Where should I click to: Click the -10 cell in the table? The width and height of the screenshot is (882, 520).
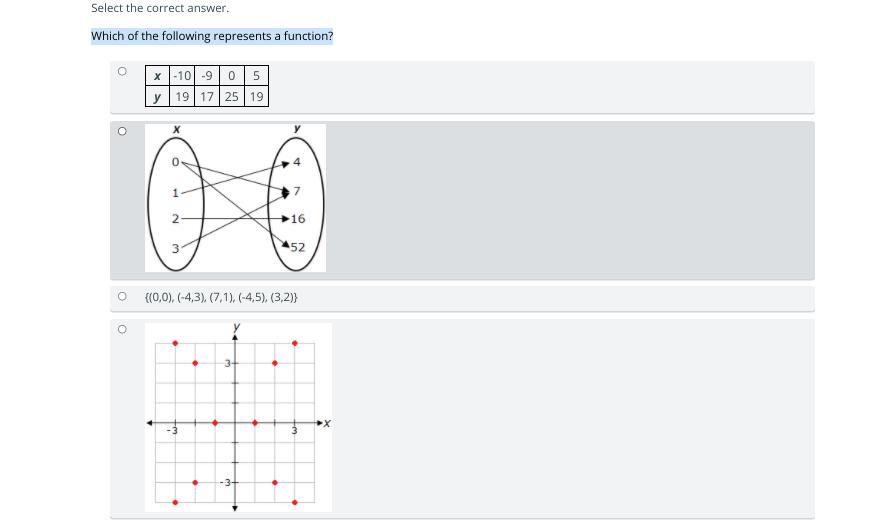click(182, 76)
